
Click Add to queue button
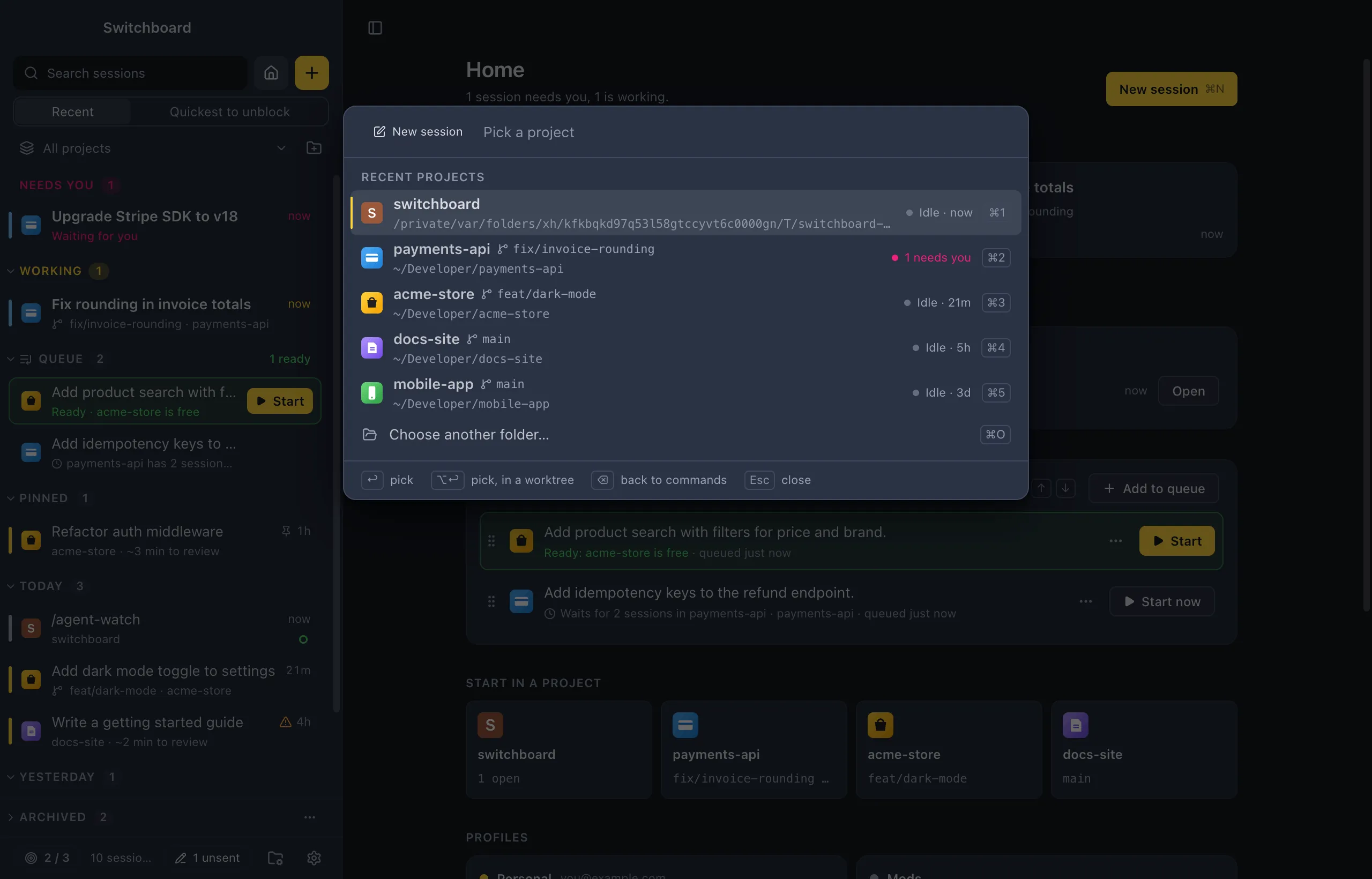1153,488
